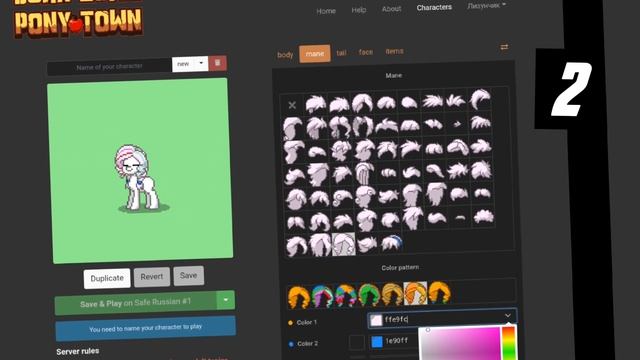
Task: Expand the Save & Play server dropdown arrow
Action: (226, 300)
